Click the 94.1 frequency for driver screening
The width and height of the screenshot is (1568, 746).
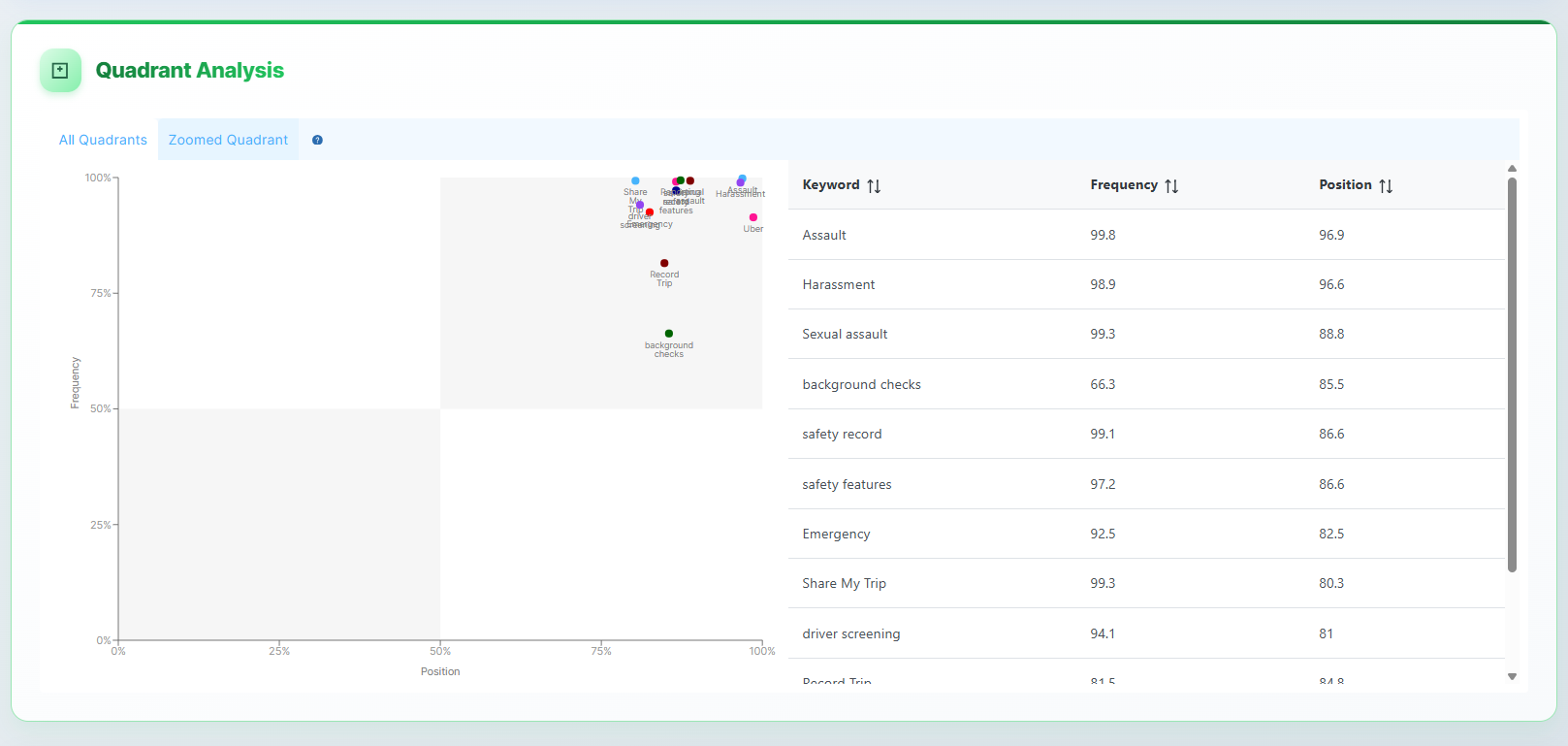click(x=1103, y=633)
